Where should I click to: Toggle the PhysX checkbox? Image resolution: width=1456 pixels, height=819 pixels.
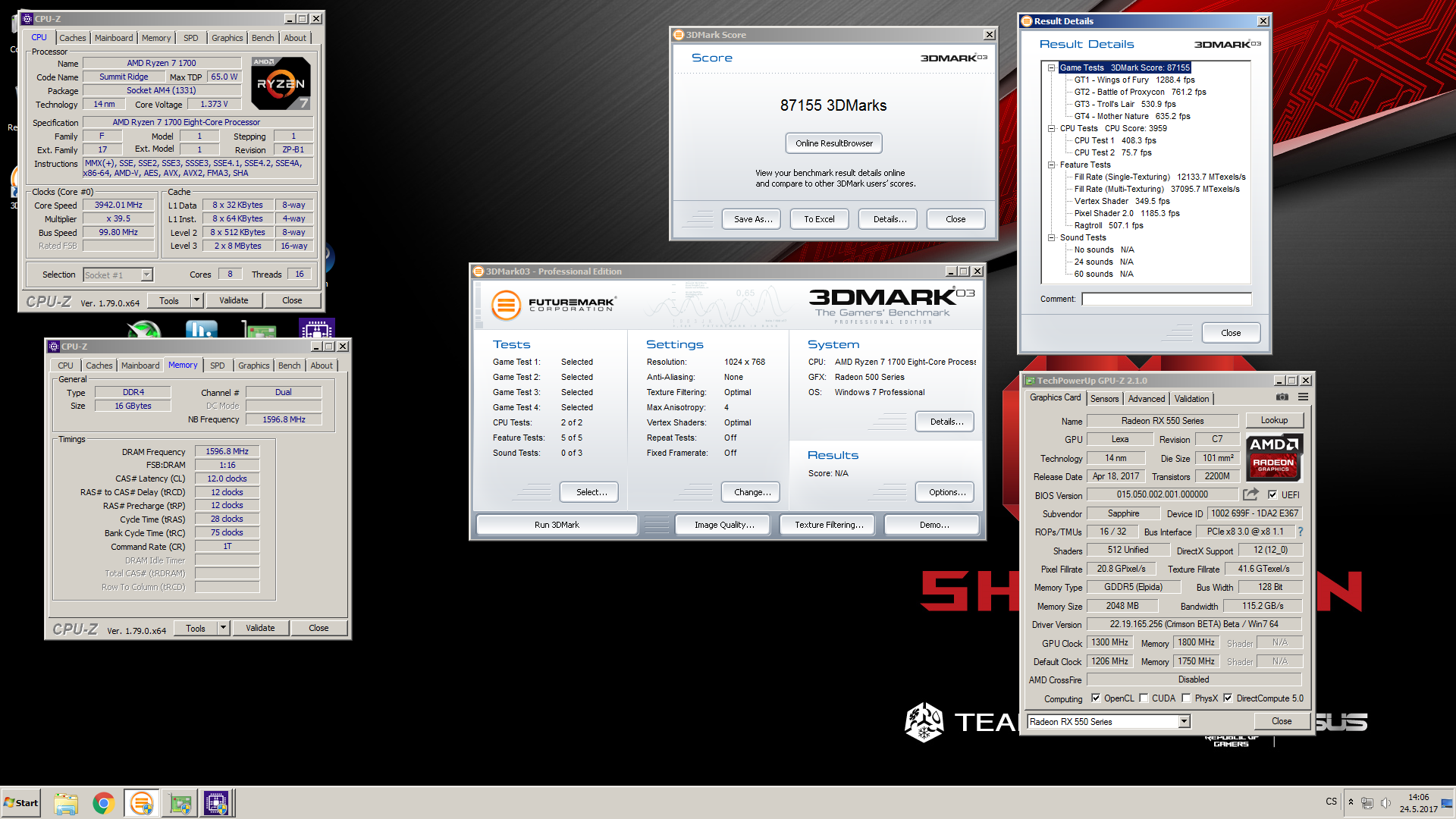pyautogui.click(x=1186, y=698)
